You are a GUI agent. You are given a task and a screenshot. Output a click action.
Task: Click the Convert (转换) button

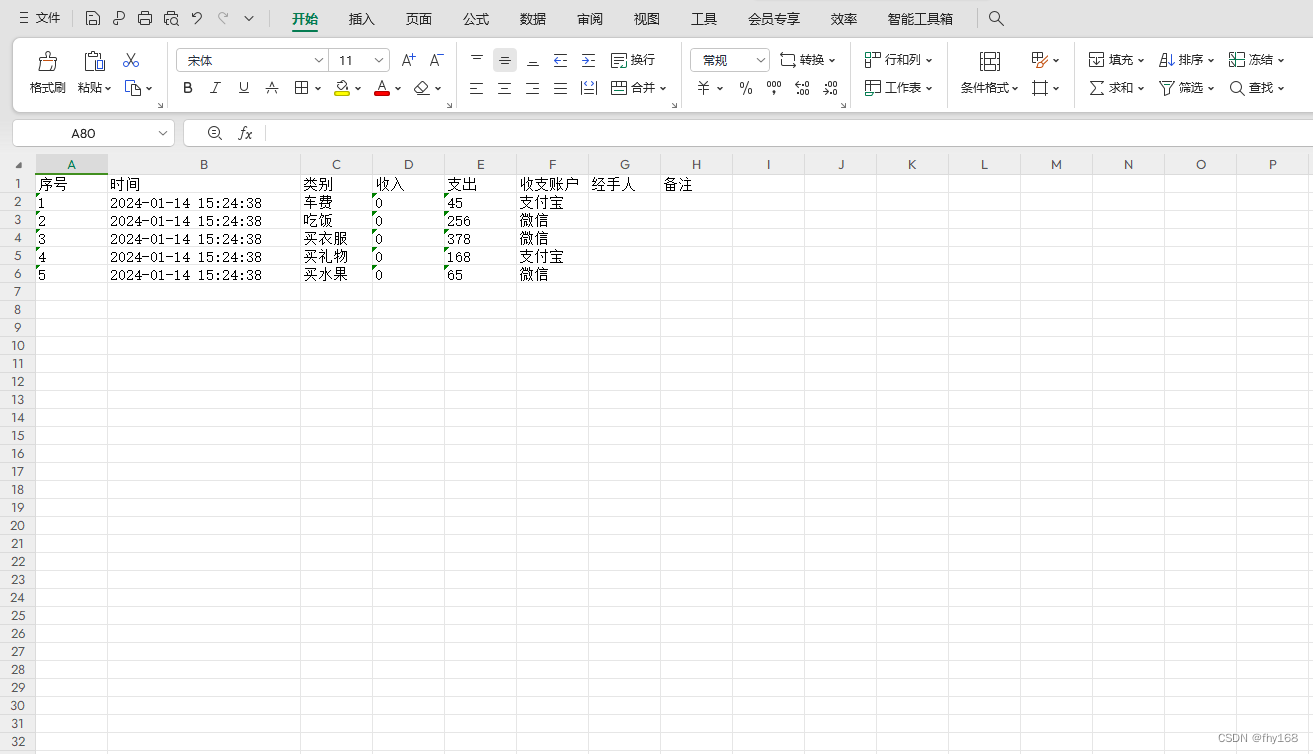point(808,60)
